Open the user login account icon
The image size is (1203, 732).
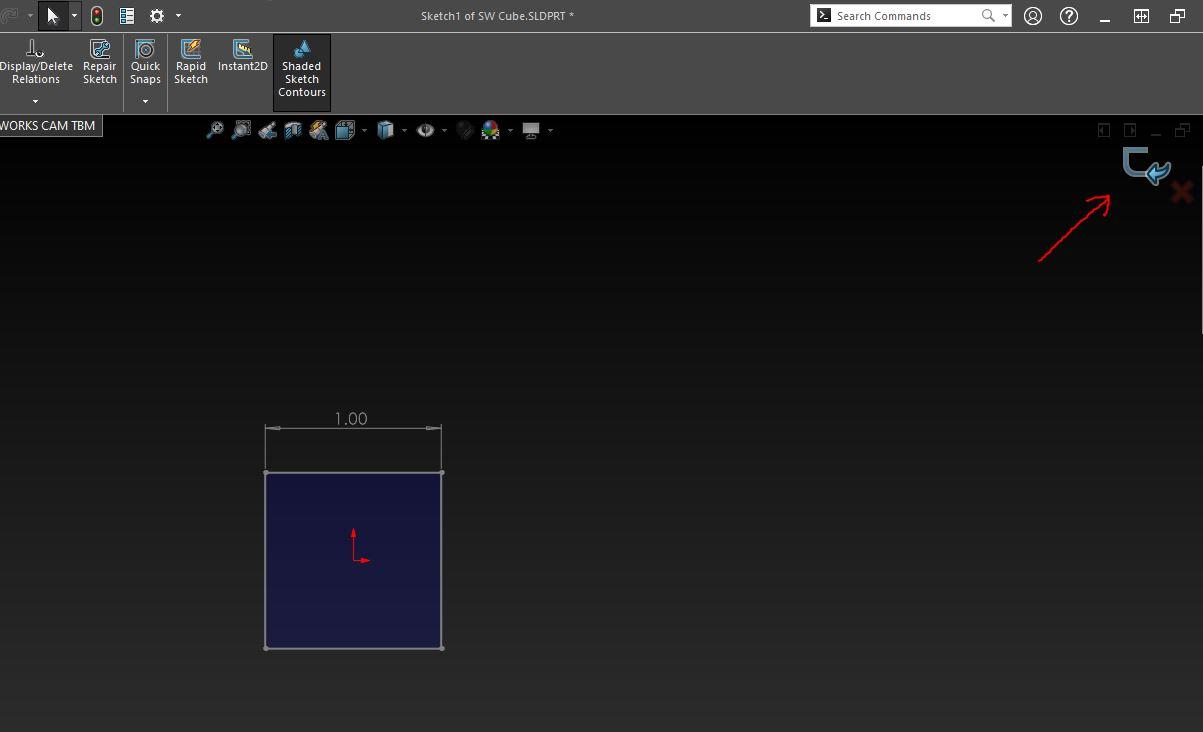pos(1033,16)
